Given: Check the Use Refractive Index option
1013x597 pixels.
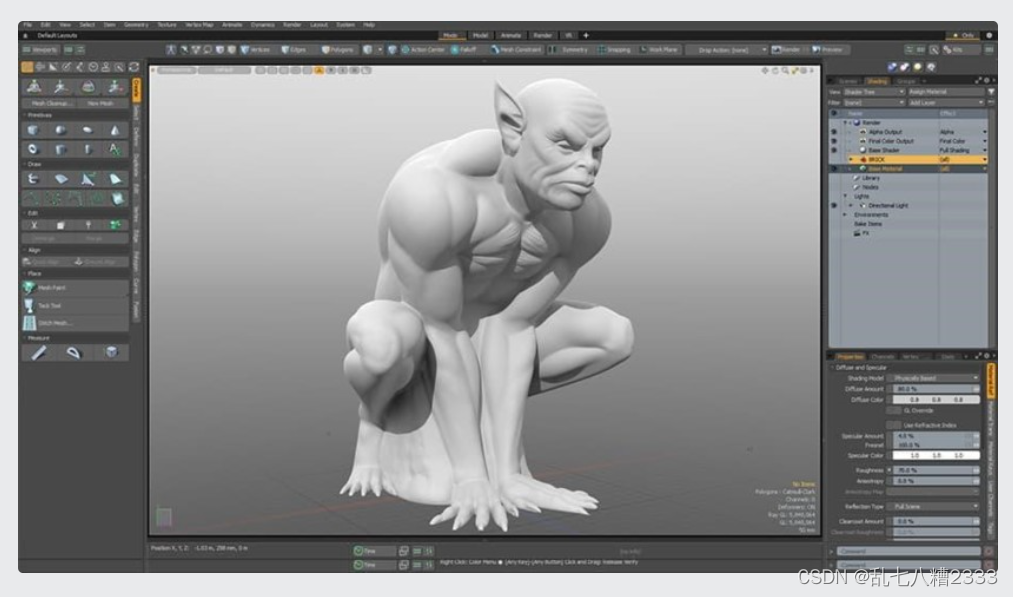Looking at the screenshot, I should 893,425.
